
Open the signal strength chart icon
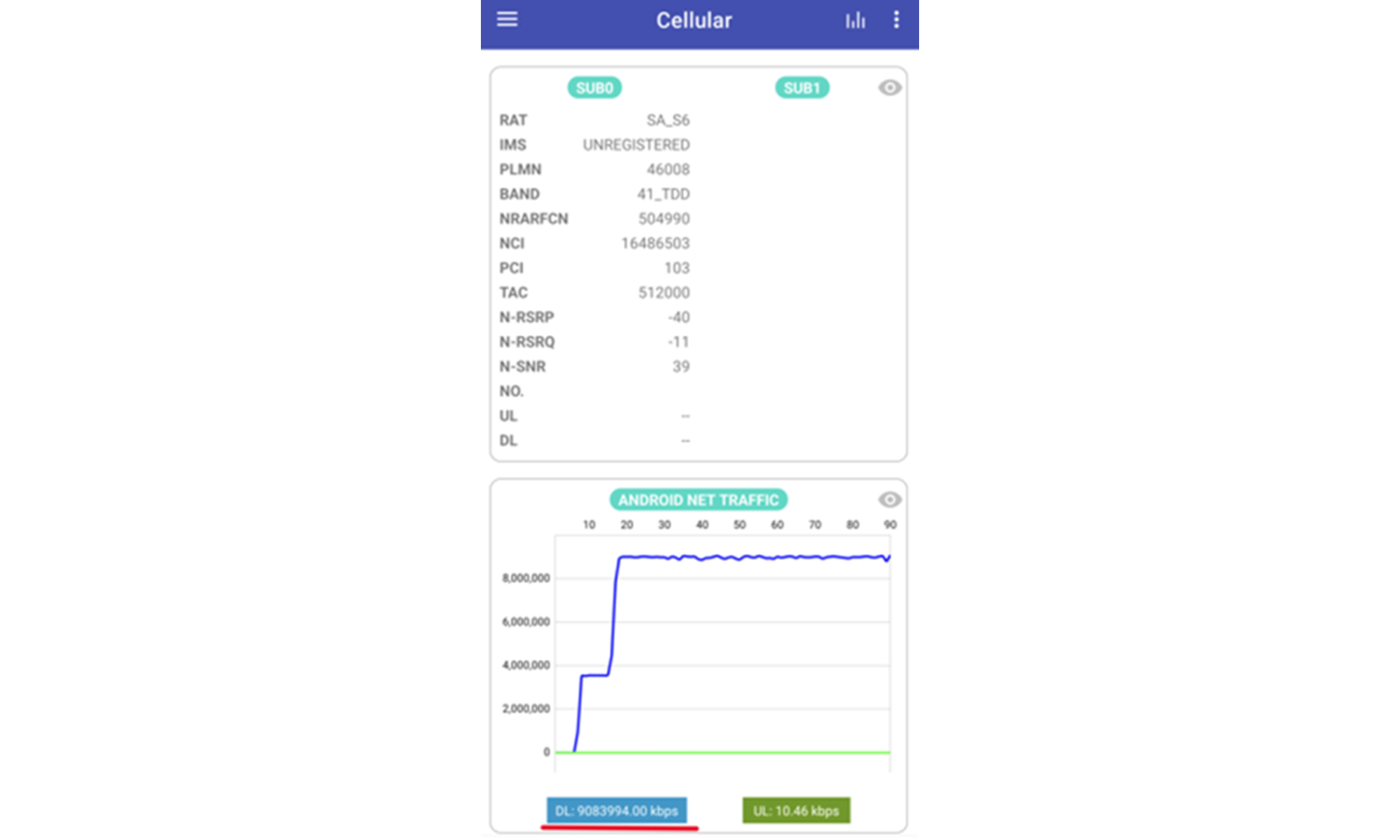click(856, 19)
